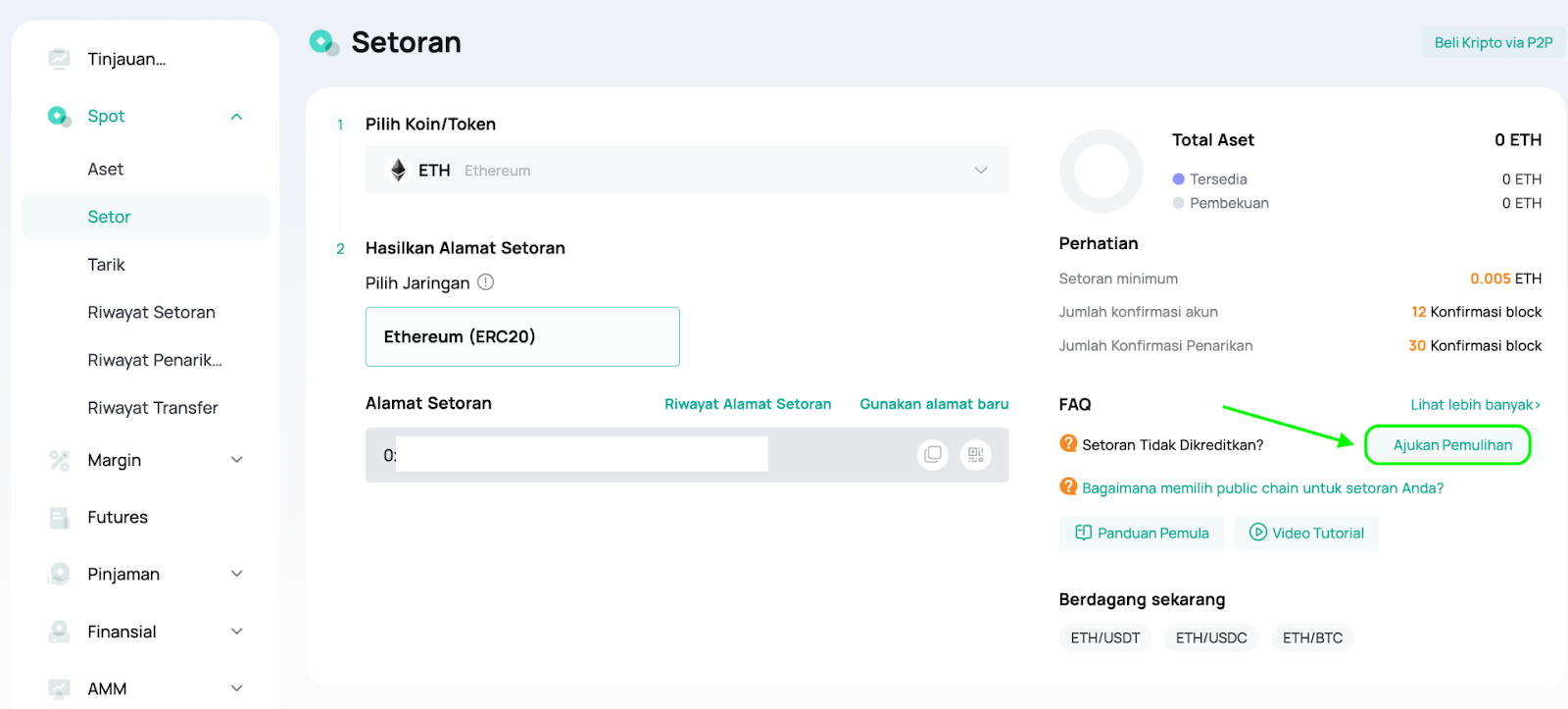Click the Setoran header logo icon

323,42
